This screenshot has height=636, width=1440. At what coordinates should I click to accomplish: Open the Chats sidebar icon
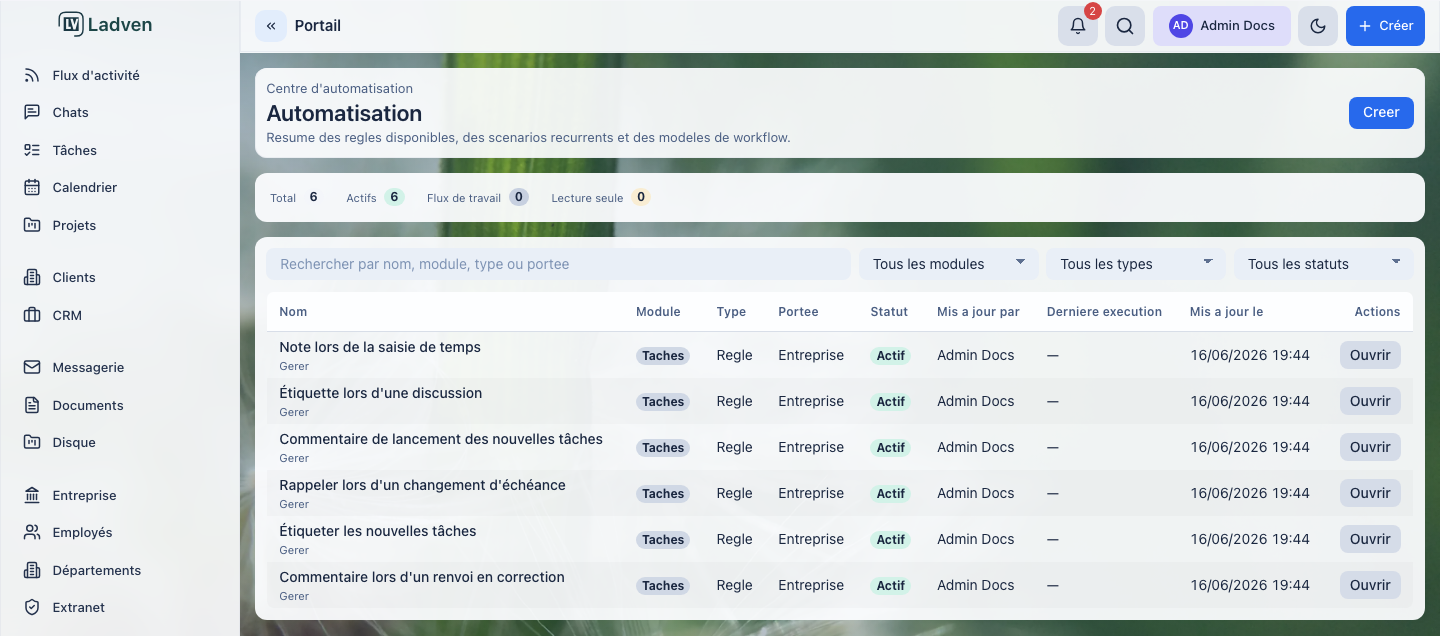(32, 112)
